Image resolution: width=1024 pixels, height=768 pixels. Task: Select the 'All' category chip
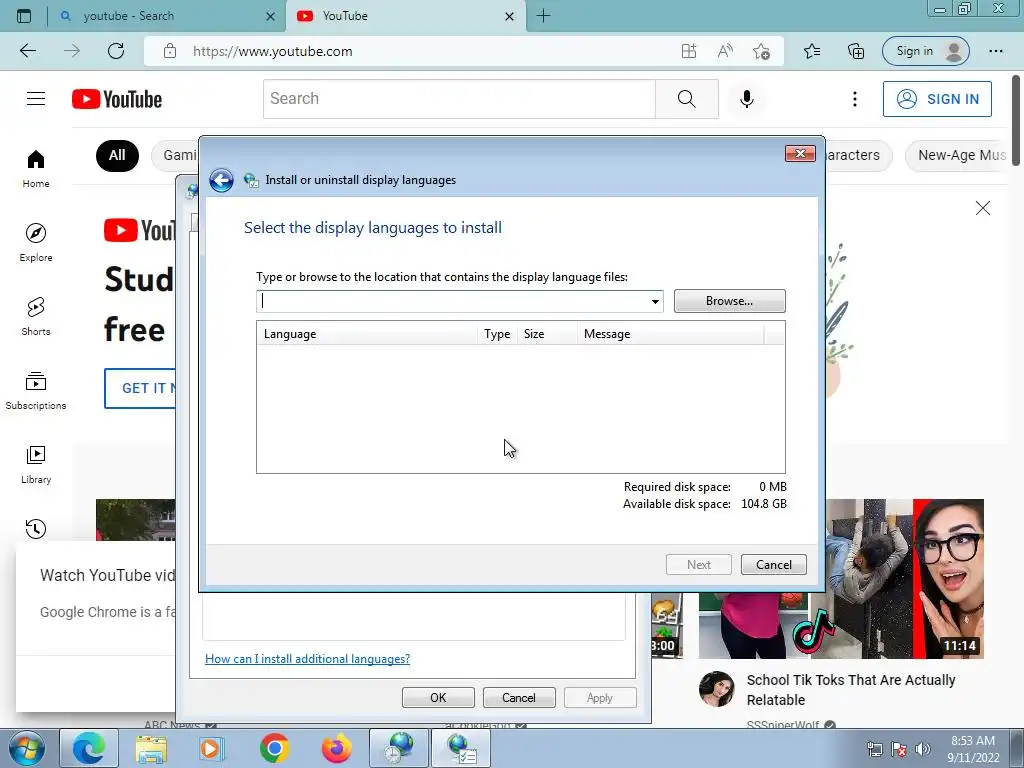point(118,155)
